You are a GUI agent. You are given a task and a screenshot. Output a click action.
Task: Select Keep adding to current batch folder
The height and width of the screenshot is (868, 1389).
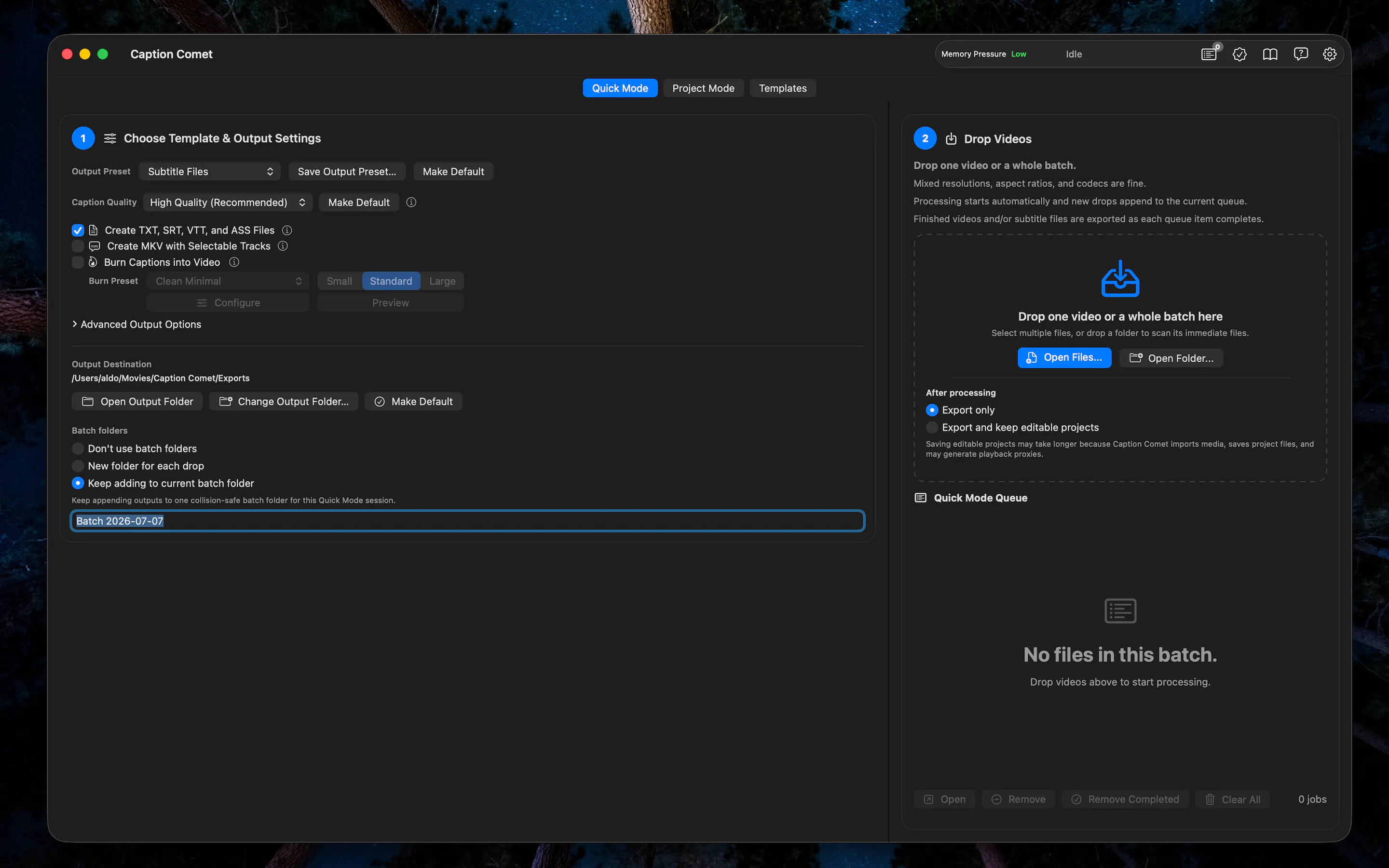(x=78, y=483)
